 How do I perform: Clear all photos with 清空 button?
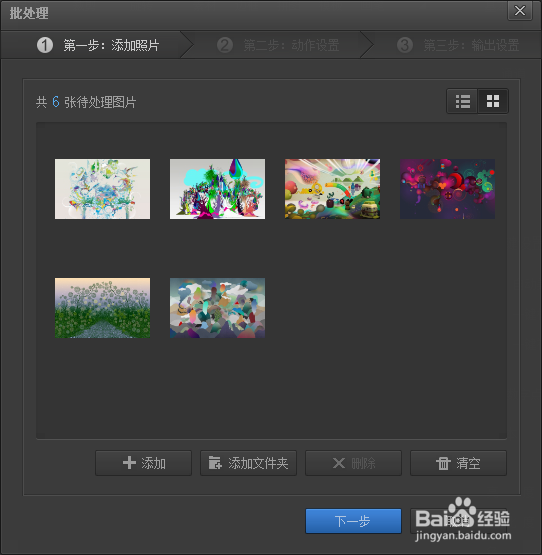tap(458, 463)
